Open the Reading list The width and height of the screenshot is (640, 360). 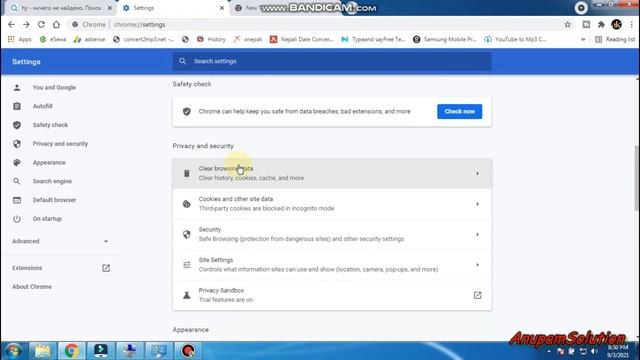click(x=615, y=39)
